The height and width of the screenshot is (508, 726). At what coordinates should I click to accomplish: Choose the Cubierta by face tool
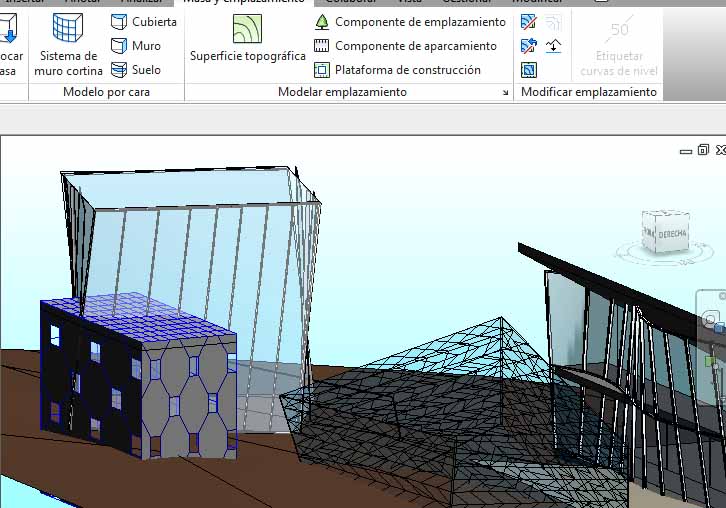point(144,21)
